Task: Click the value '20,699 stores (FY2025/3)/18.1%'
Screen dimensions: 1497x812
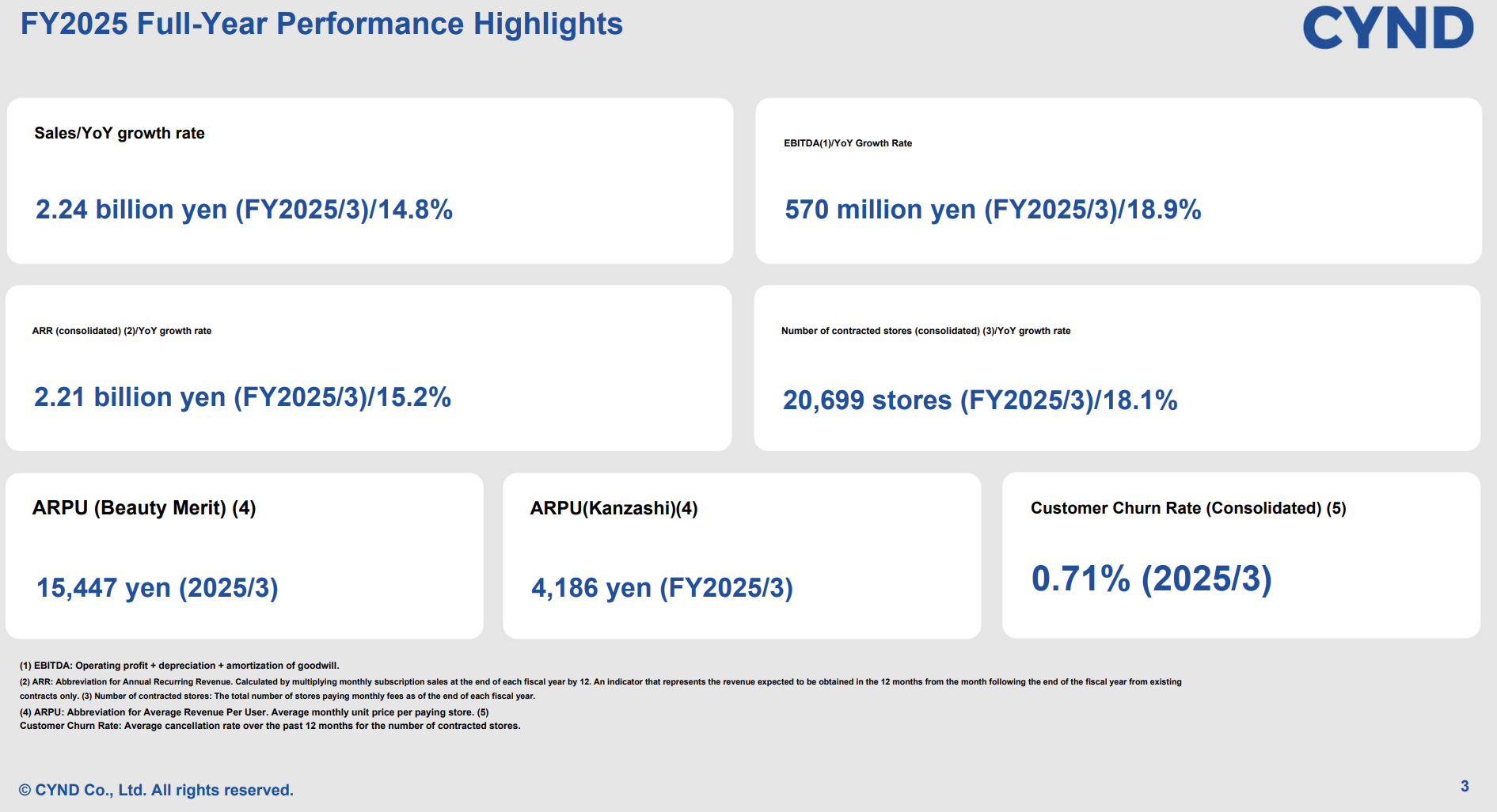Action: tap(980, 400)
